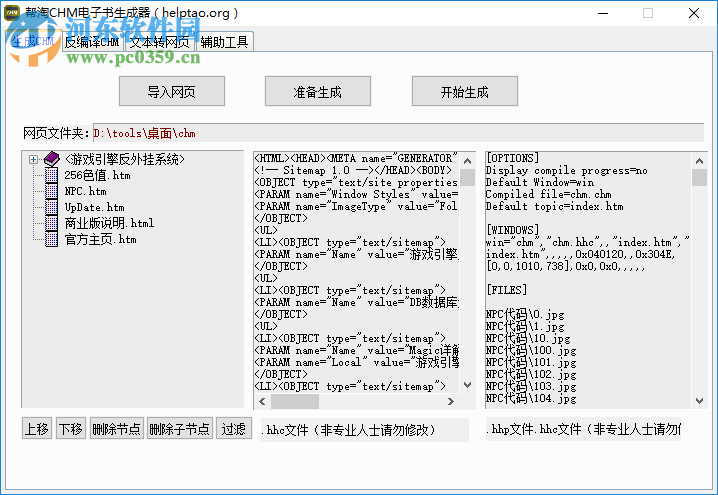
Task: Close the 帮淘CHM电子书生成器 window
Action: click(694, 13)
